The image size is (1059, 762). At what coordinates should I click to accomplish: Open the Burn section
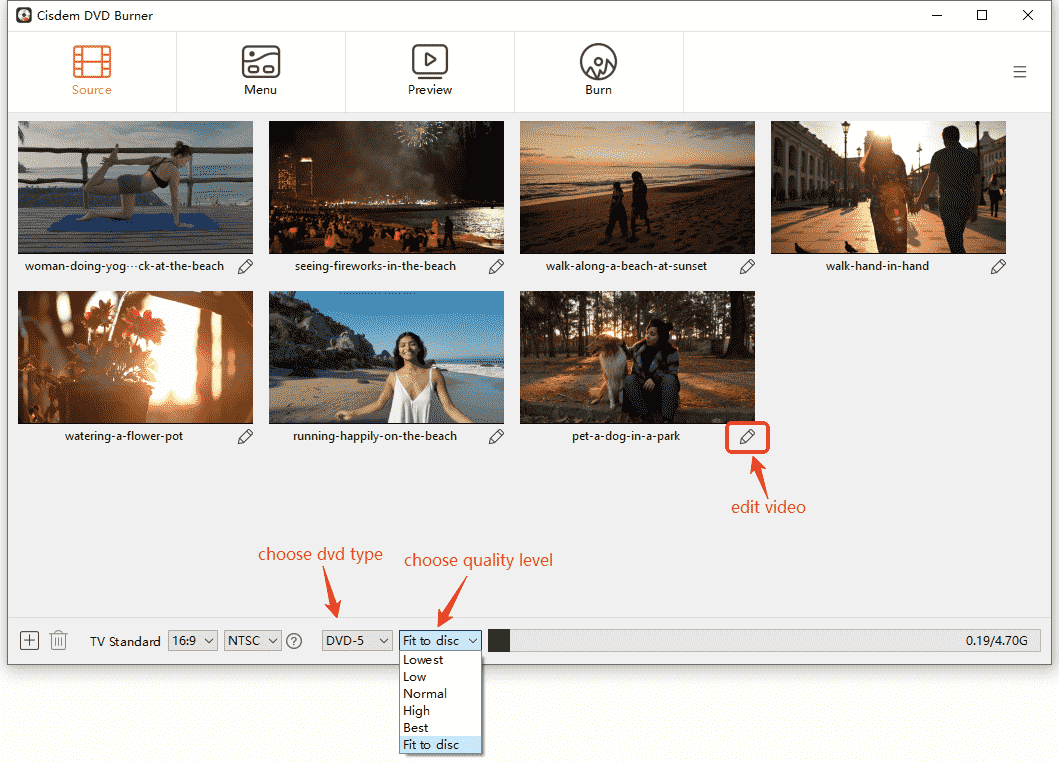[x=598, y=70]
